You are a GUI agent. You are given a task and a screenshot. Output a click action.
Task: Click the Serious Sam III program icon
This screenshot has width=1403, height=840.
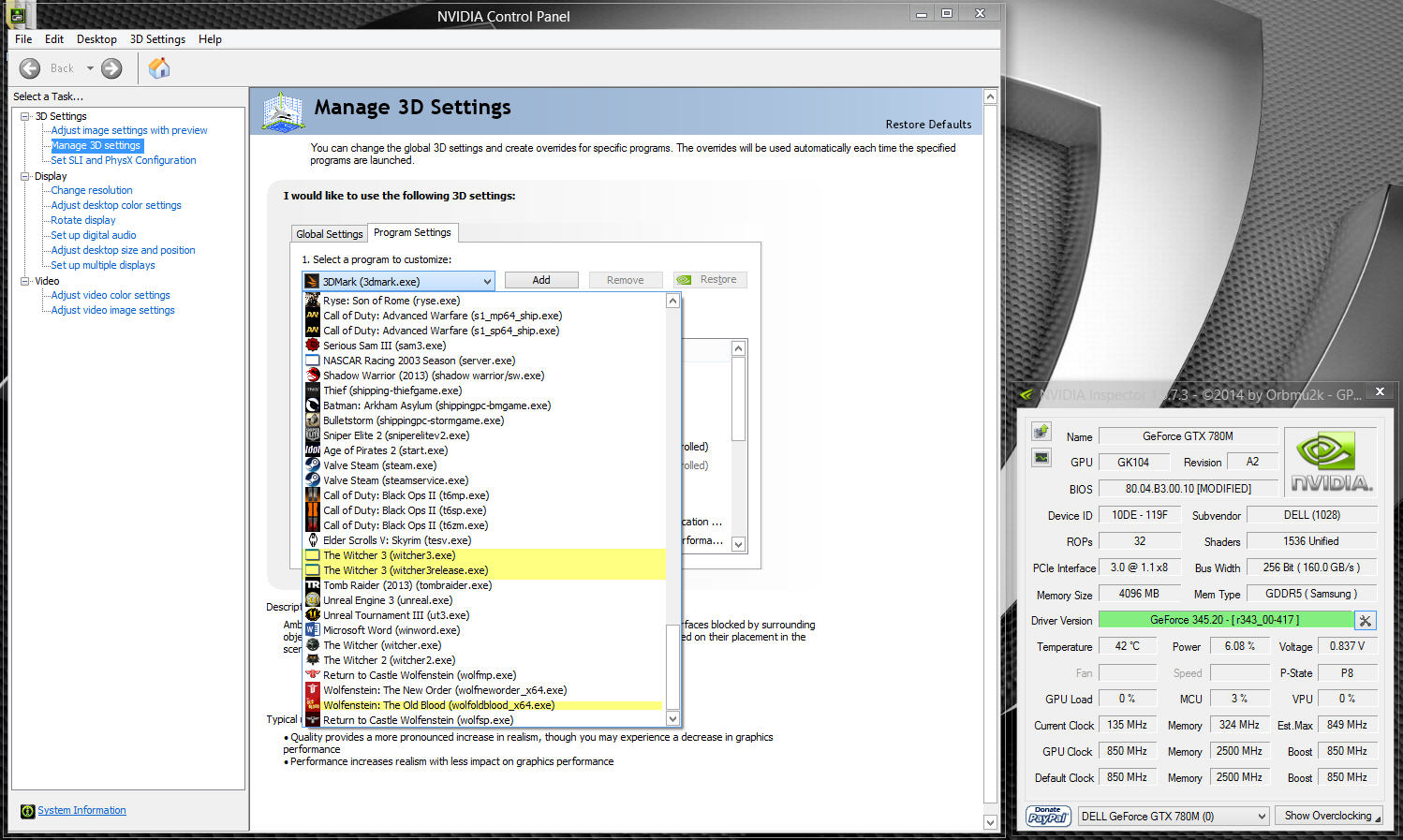(313, 346)
